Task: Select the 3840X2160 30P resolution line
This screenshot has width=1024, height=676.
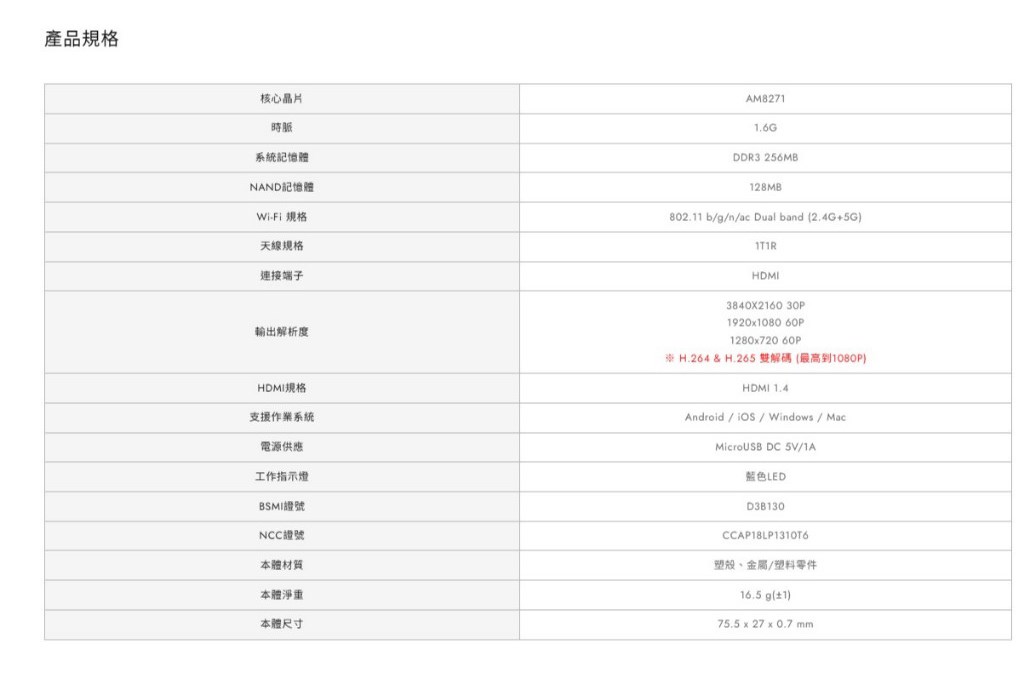Action: tap(765, 304)
